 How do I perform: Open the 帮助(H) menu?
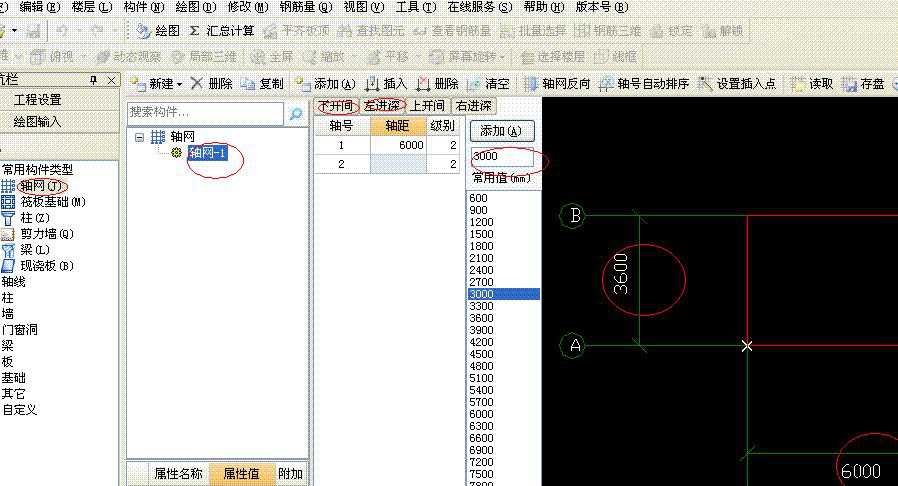[x=543, y=7]
